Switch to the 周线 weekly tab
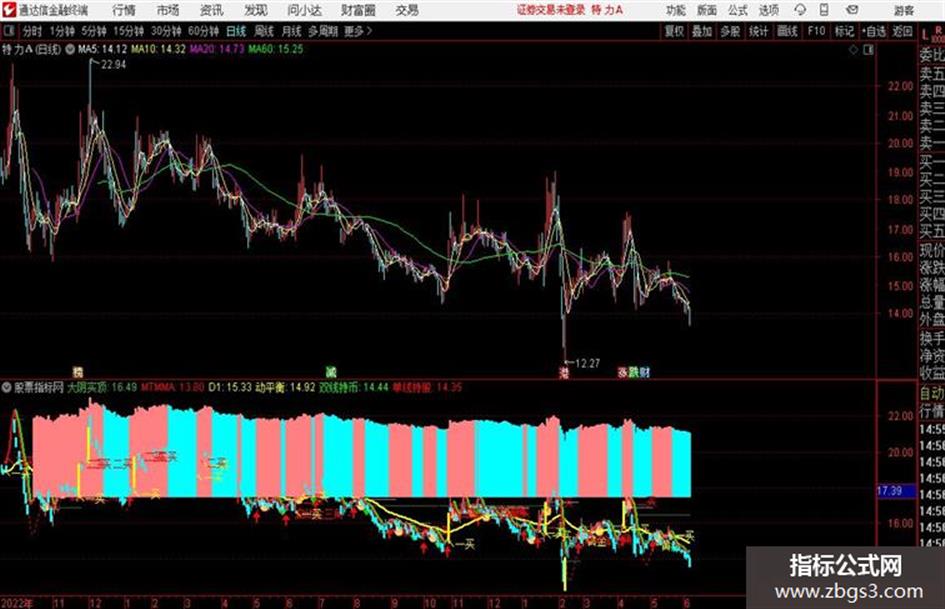 tap(264, 31)
